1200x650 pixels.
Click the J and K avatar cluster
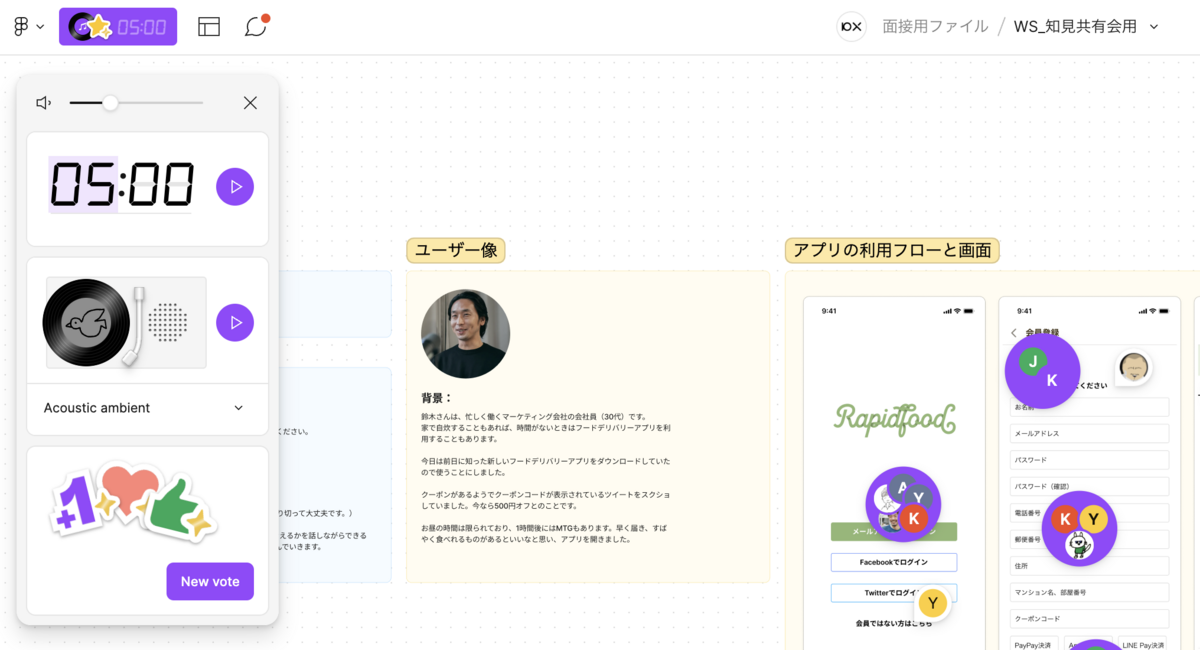pyautogui.click(x=1042, y=371)
